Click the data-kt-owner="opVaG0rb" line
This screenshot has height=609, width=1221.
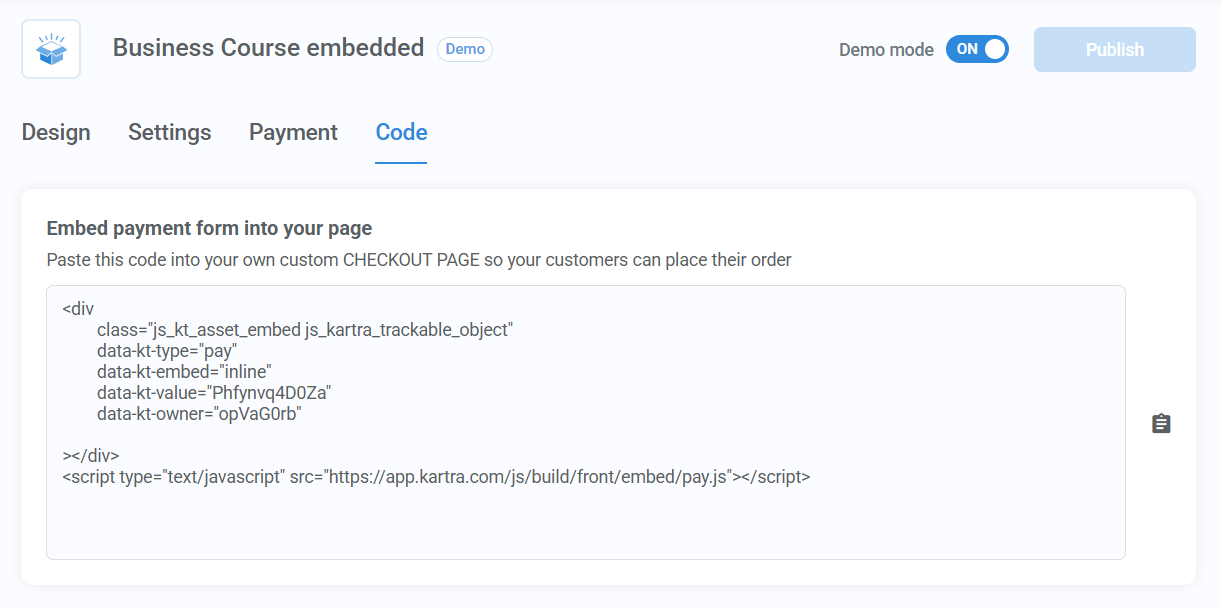coord(199,413)
